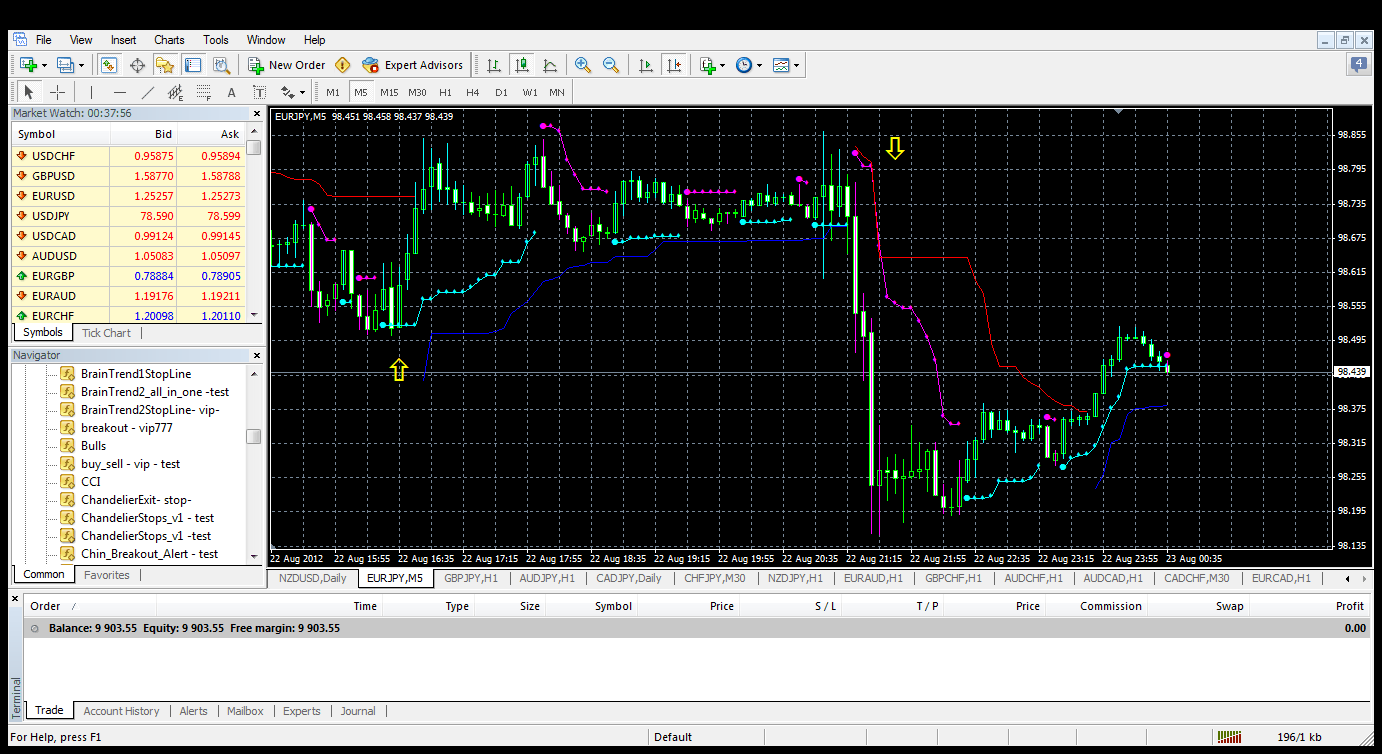
Task: Open the MetaEditor icon
Action: pos(343,65)
